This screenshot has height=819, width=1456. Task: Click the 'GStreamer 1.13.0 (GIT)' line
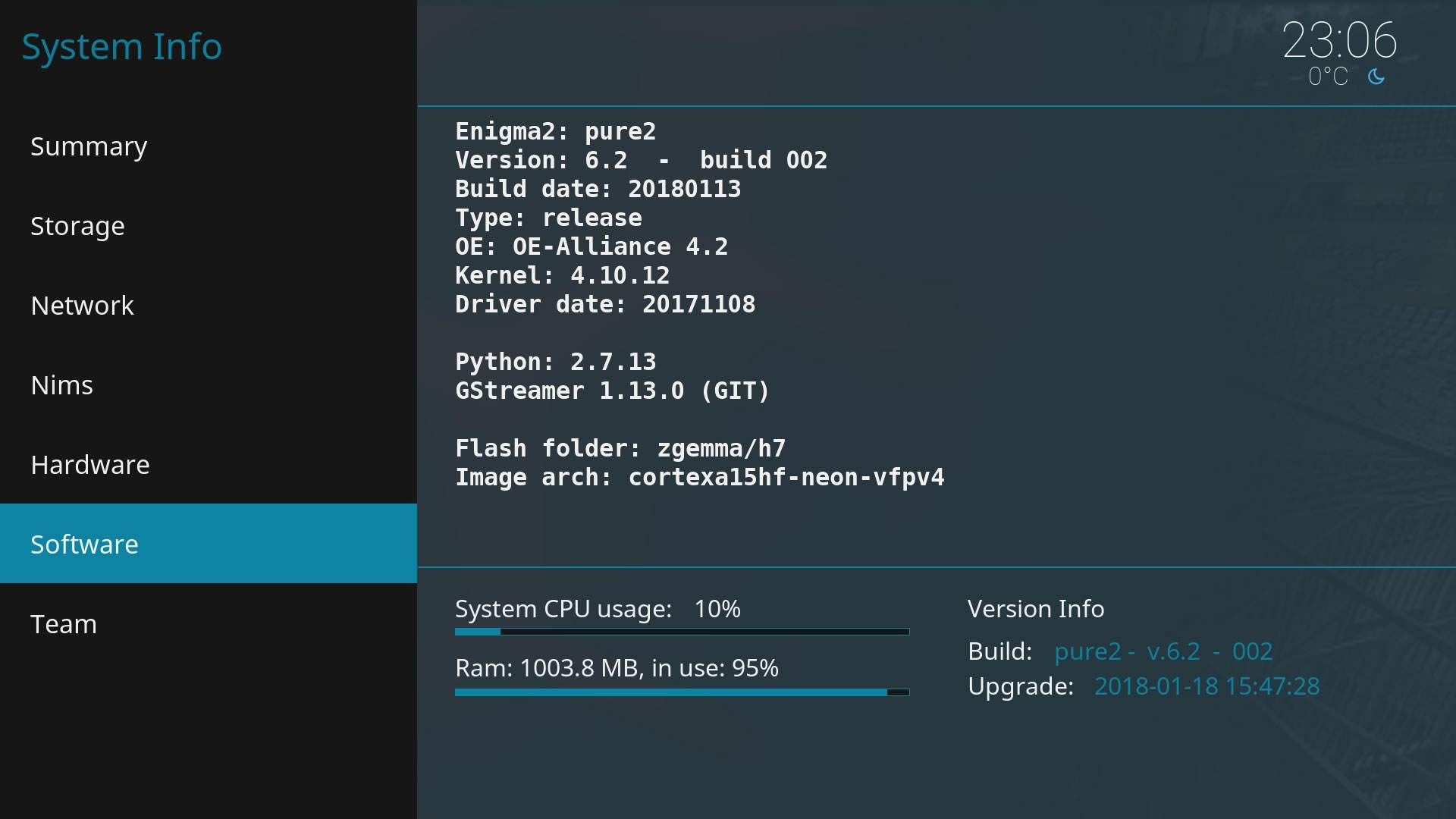click(612, 391)
